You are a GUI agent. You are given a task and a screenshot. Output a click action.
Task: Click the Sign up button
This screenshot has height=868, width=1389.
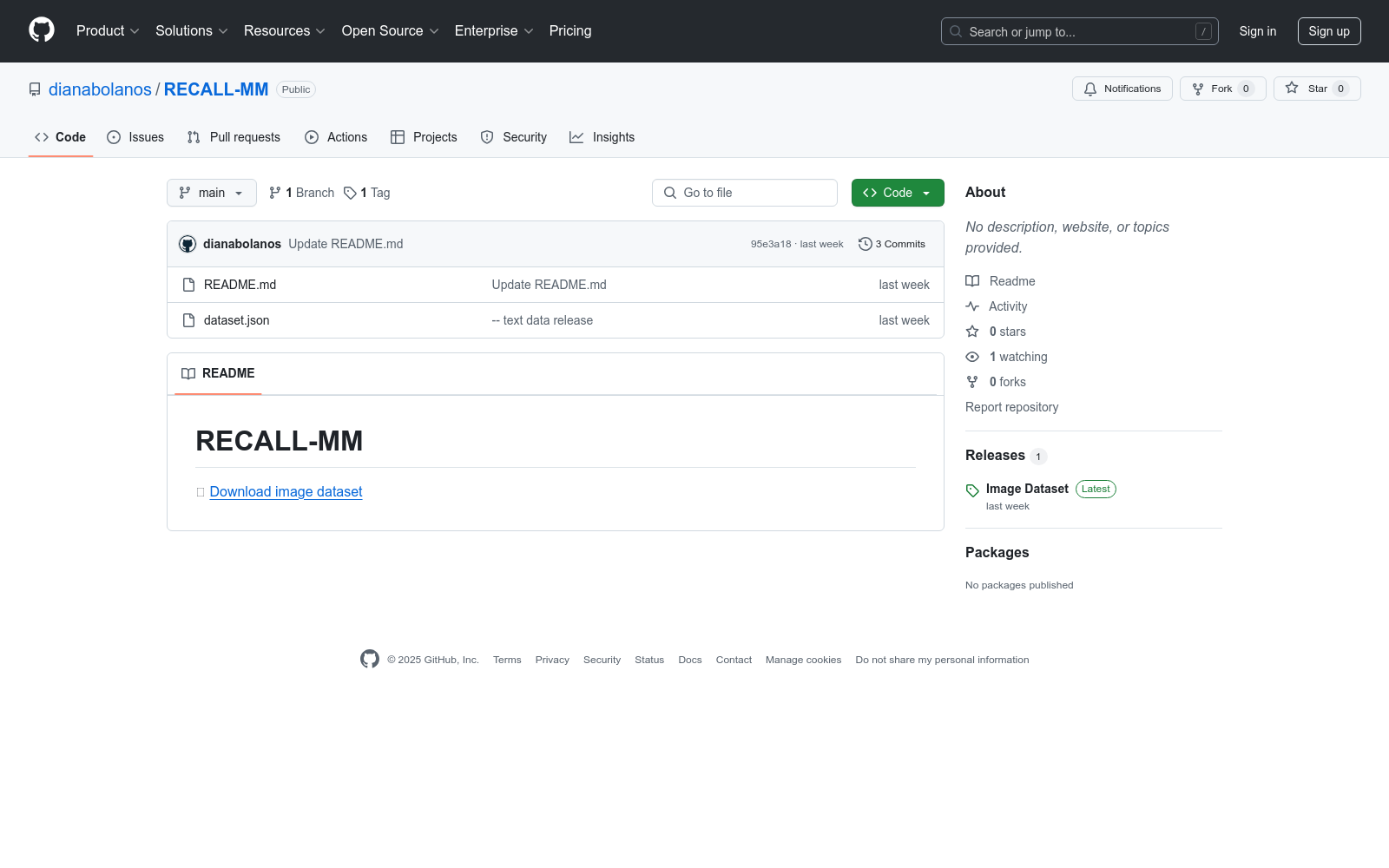click(x=1329, y=31)
